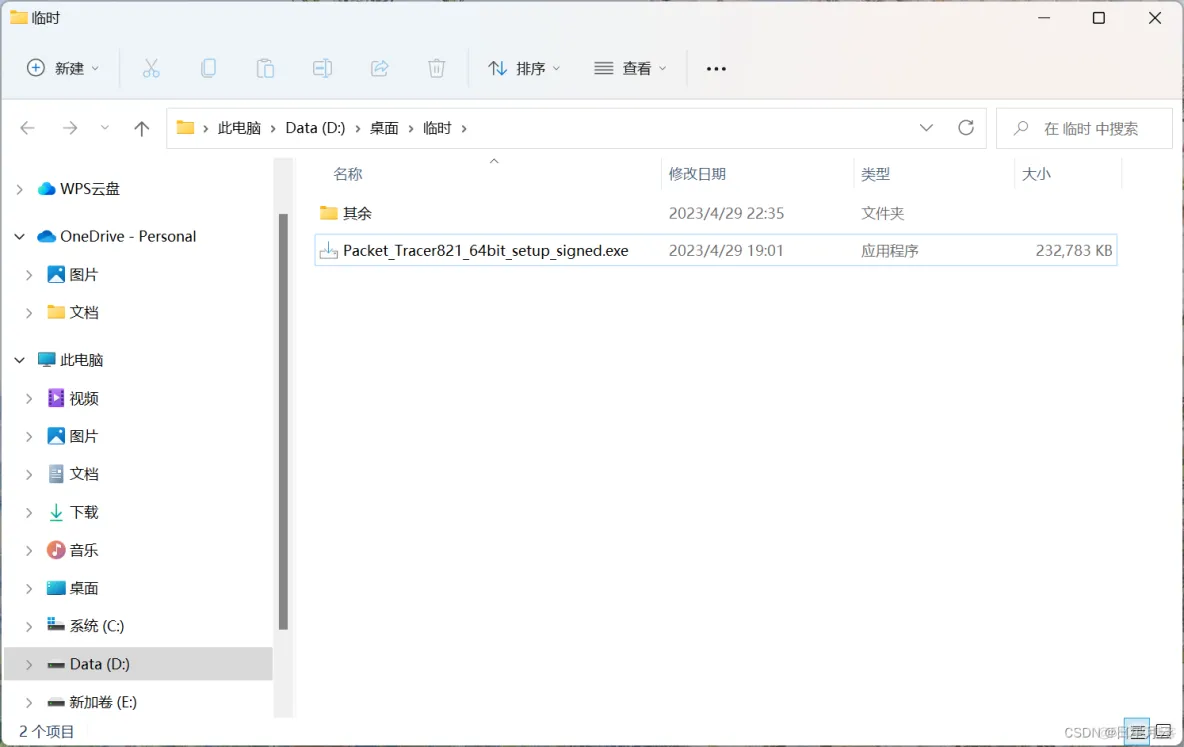Go back with the left arrow
1184x747 pixels.
[28, 128]
